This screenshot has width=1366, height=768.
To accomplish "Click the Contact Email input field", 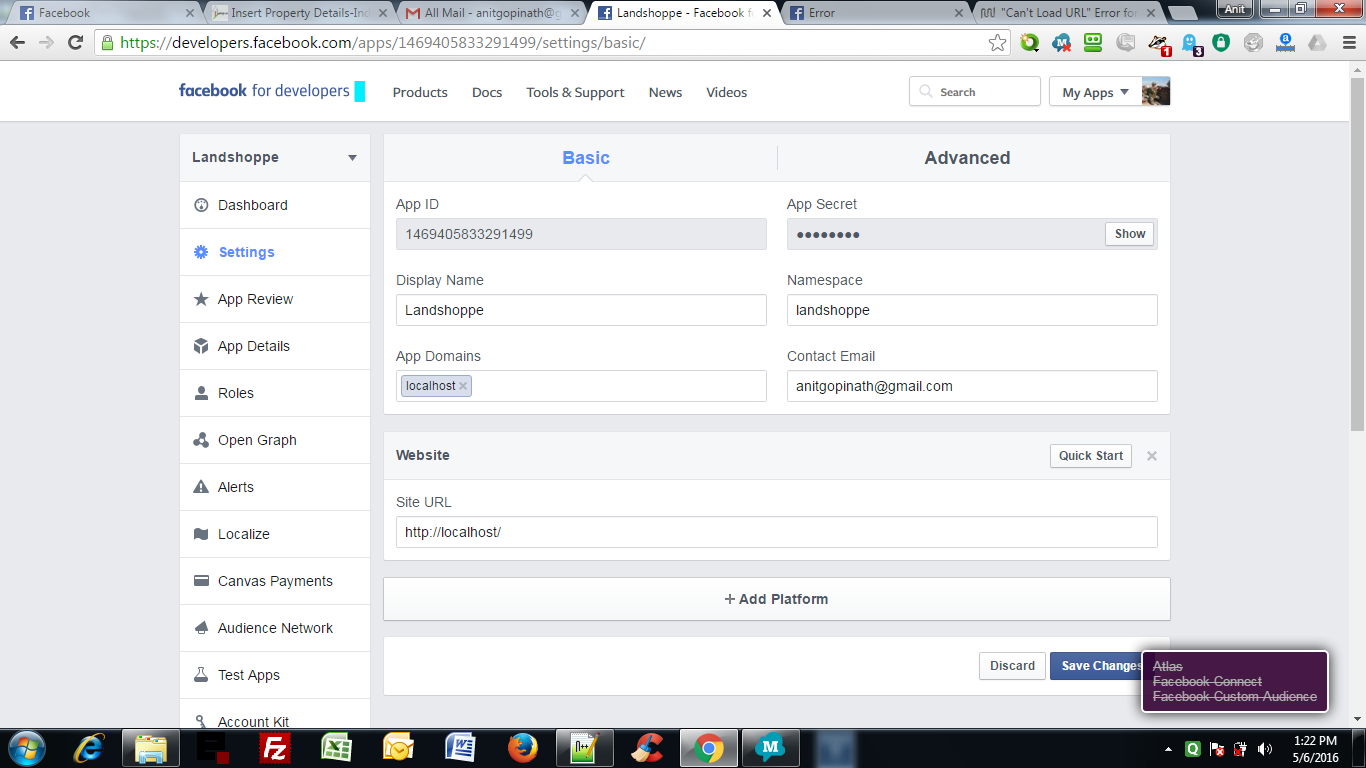I will tap(972, 386).
